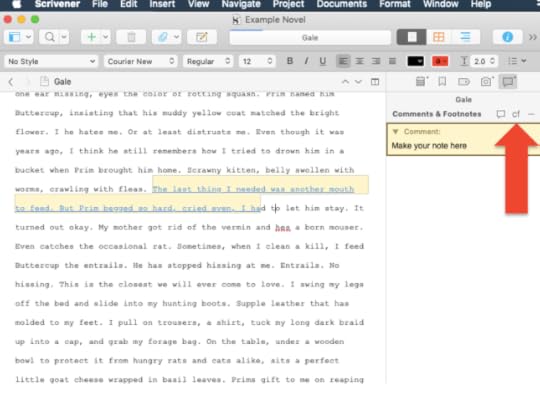540x393 pixels.
Task: Go to next document down arrow
Action: [x=358, y=82]
